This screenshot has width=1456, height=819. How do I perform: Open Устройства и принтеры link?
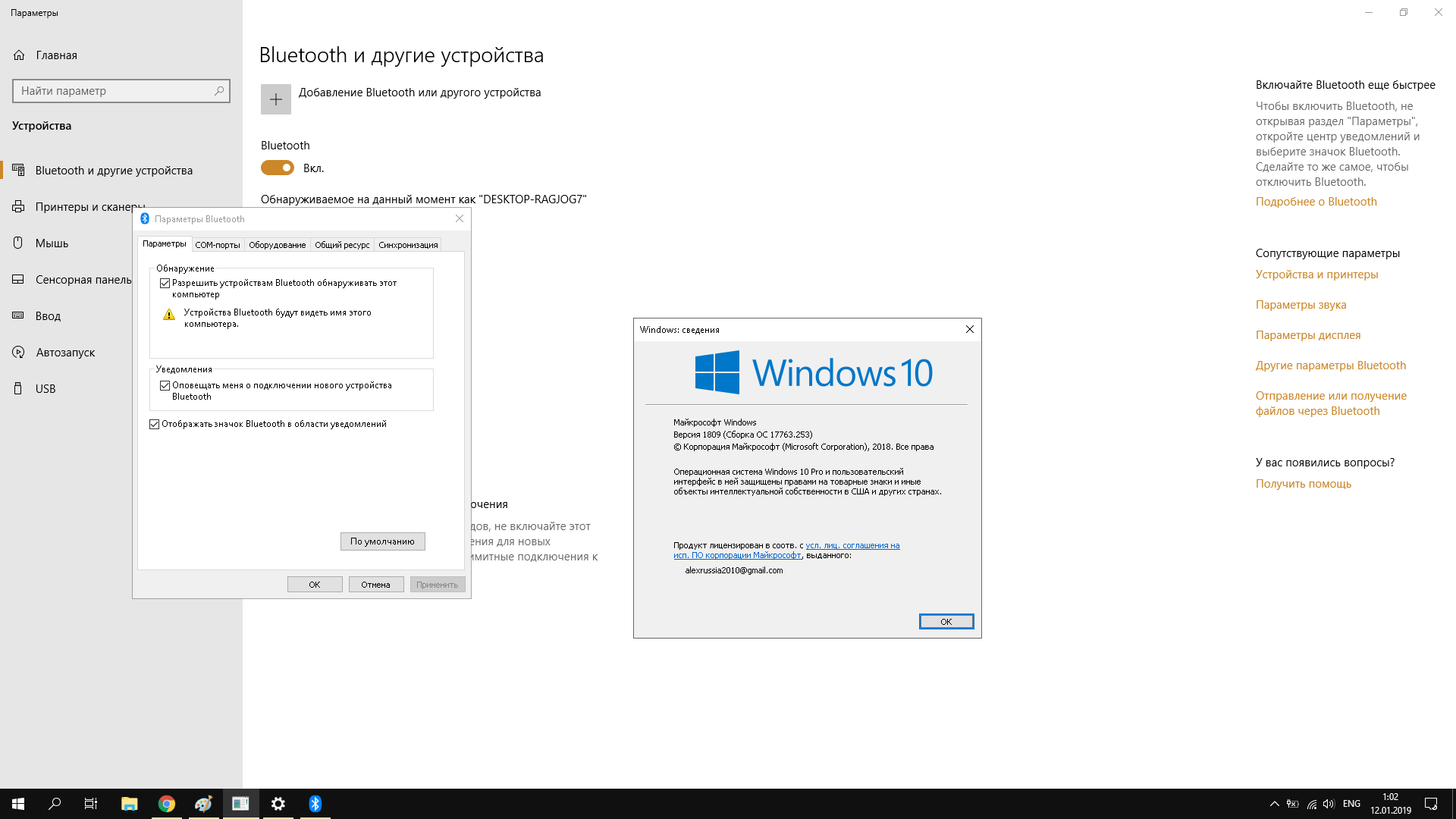pos(1316,275)
